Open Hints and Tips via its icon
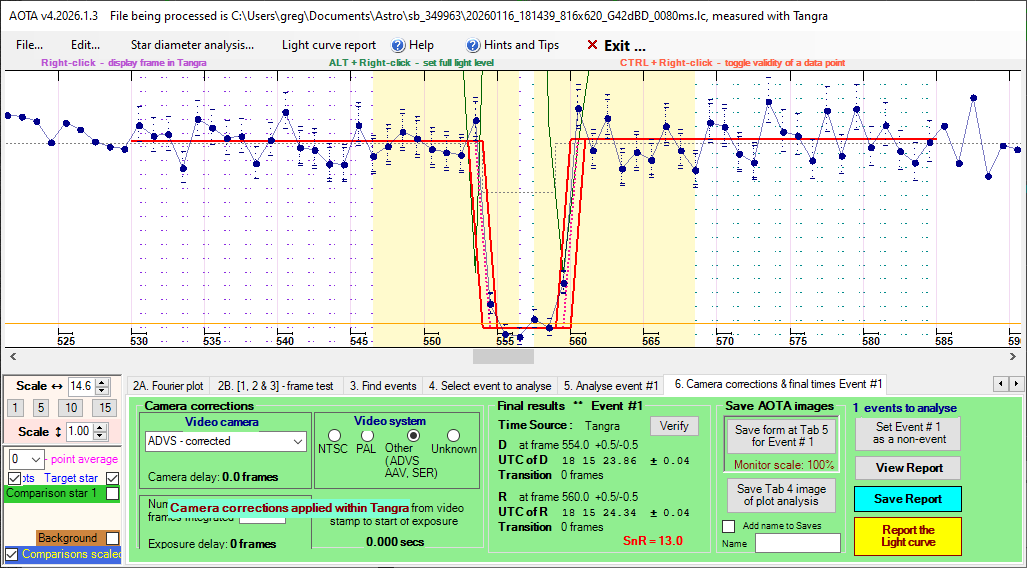The width and height of the screenshot is (1027, 568). (x=474, y=45)
